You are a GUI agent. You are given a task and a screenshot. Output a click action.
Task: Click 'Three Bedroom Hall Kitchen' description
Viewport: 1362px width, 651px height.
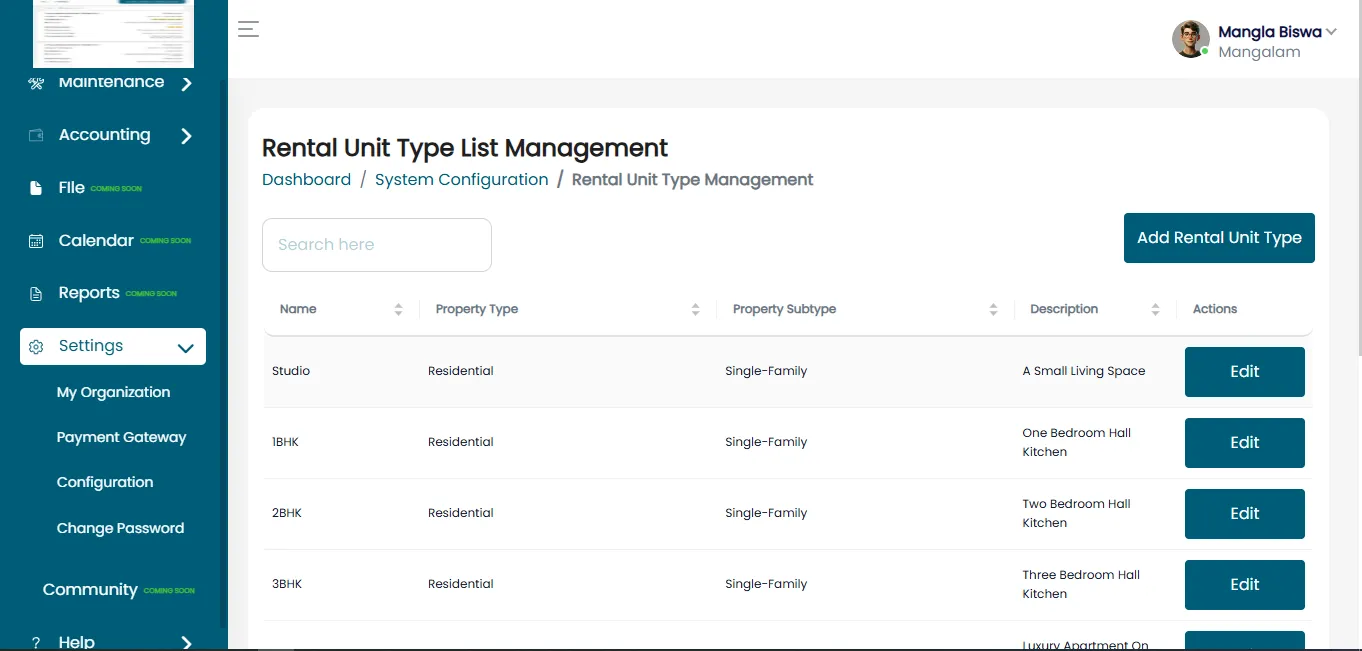click(1081, 584)
